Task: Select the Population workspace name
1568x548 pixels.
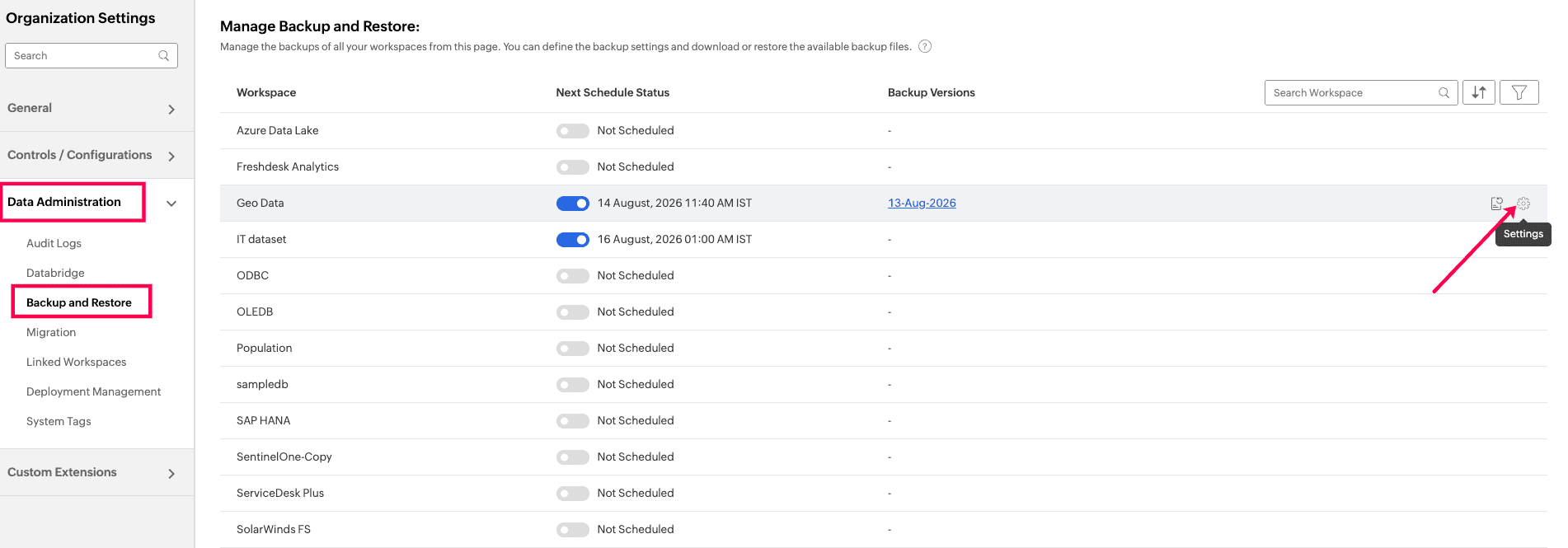Action: [264, 348]
